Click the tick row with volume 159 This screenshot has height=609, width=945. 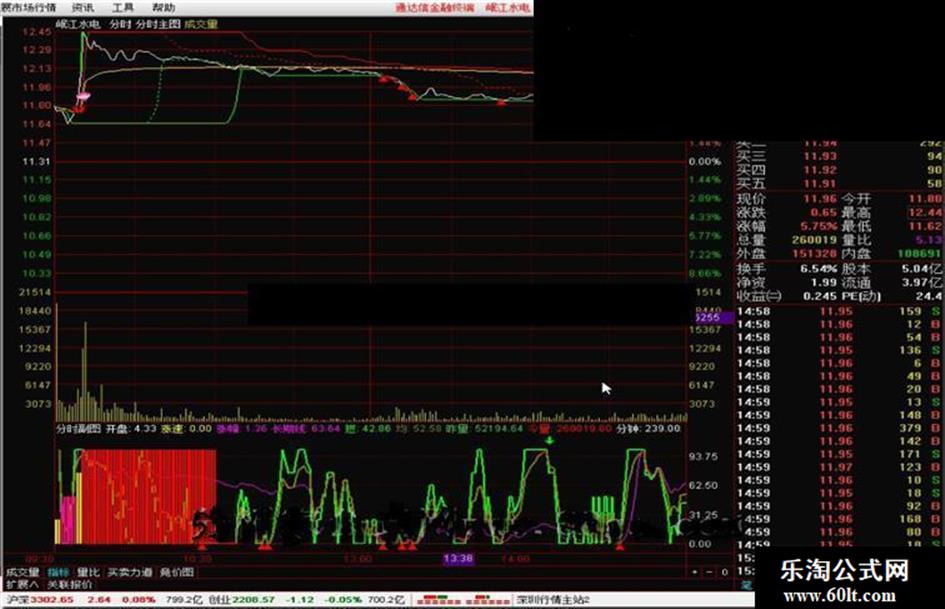pos(839,312)
